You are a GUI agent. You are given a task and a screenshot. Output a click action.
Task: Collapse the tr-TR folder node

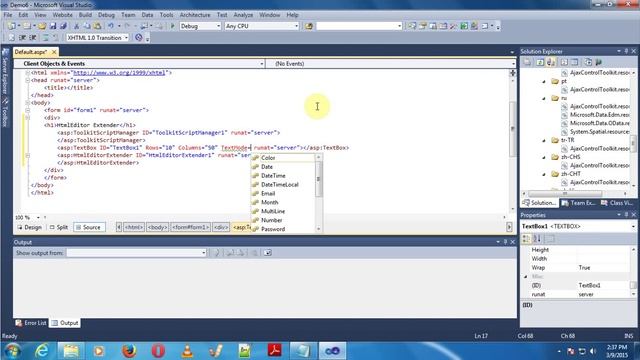tap(544, 140)
